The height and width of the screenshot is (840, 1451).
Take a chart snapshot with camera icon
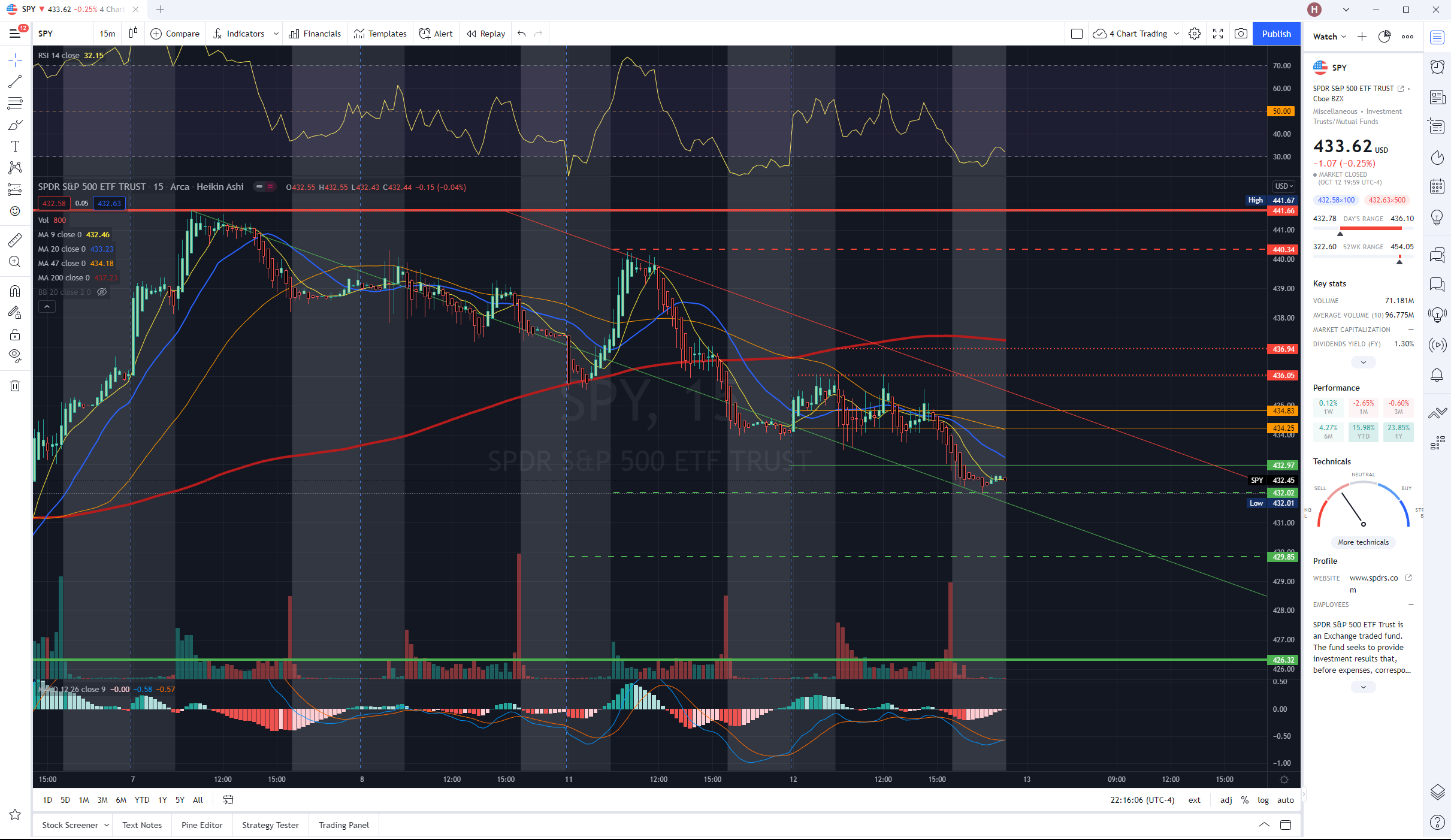[1241, 34]
